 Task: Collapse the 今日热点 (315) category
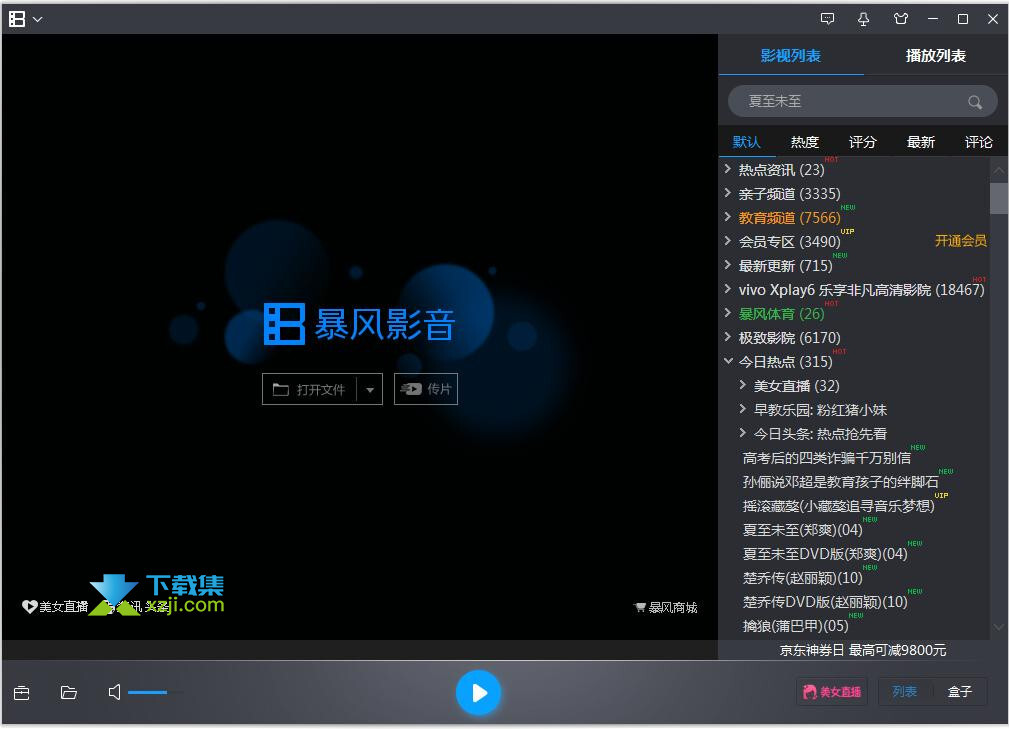pyautogui.click(x=728, y=361)
